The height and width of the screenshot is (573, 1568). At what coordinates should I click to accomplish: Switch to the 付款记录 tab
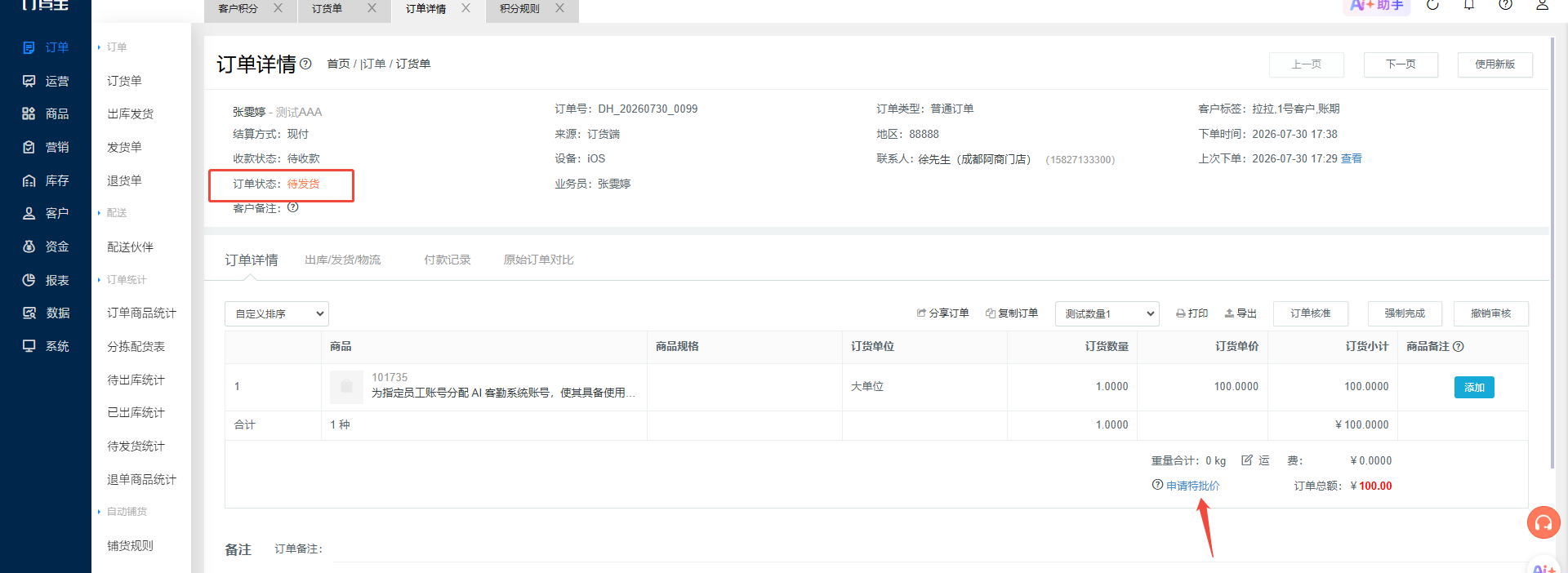tap(448, 260)
